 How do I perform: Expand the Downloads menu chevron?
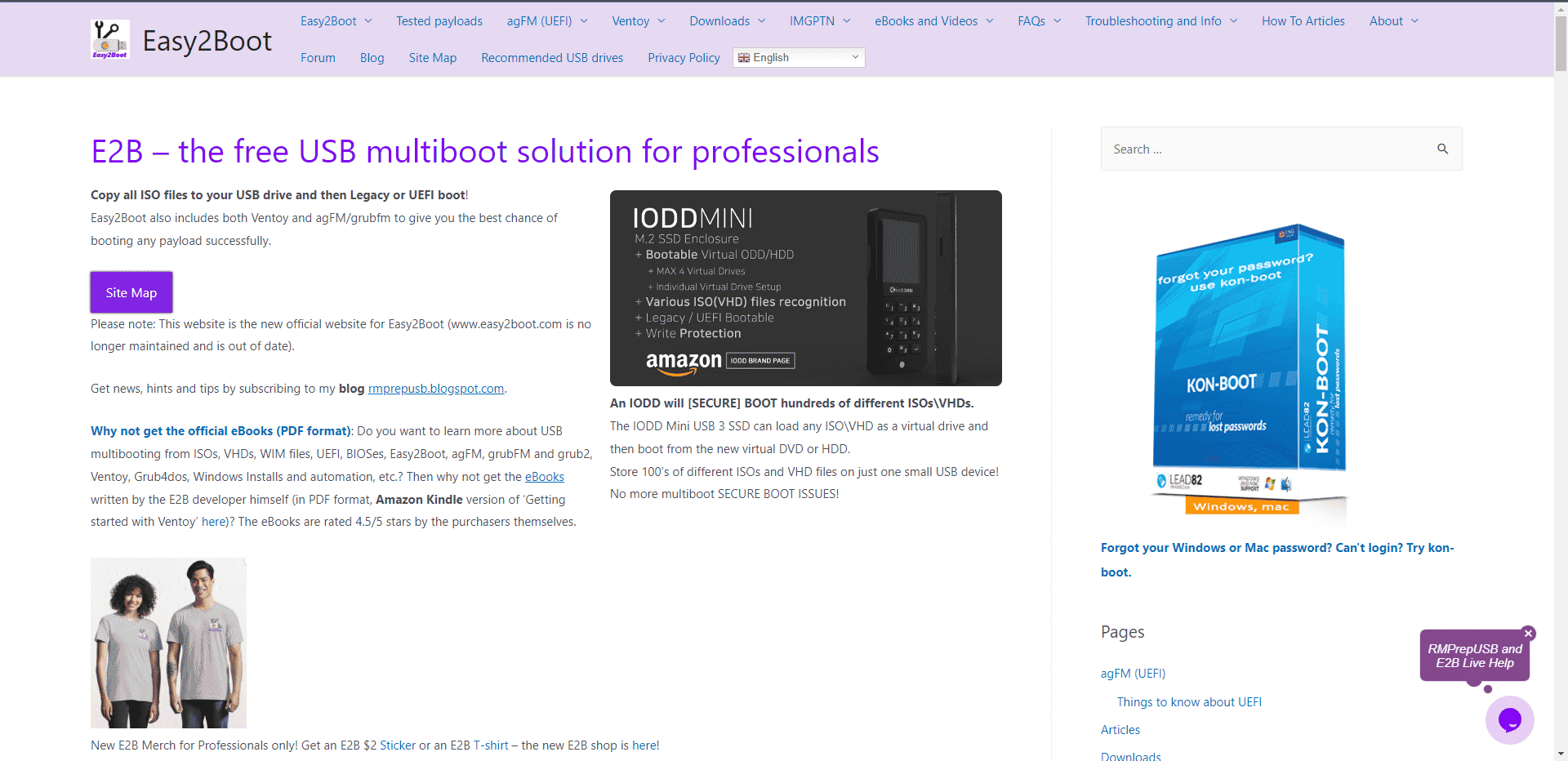click(x=762, y=21)
